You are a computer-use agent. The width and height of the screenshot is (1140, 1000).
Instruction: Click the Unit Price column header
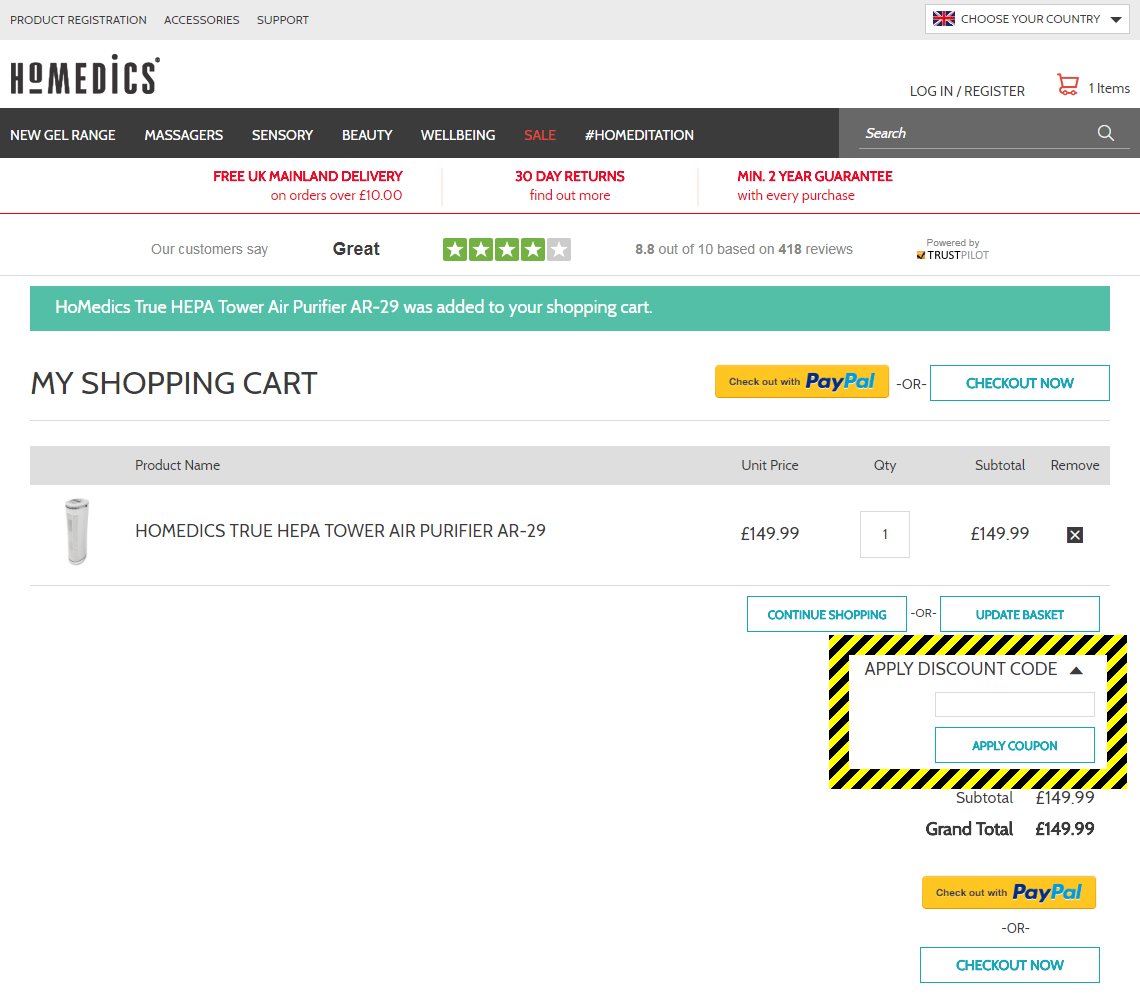click(x=769, y=465)
